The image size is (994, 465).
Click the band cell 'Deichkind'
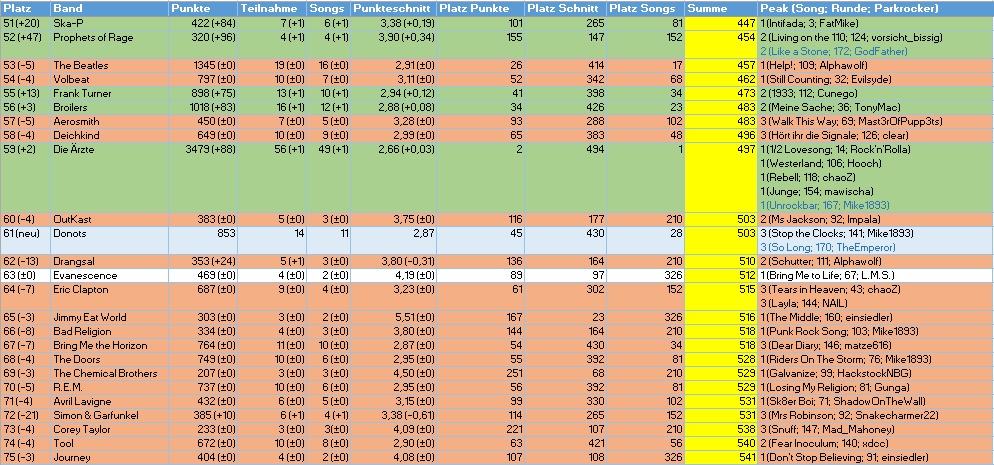coord(110,135)
